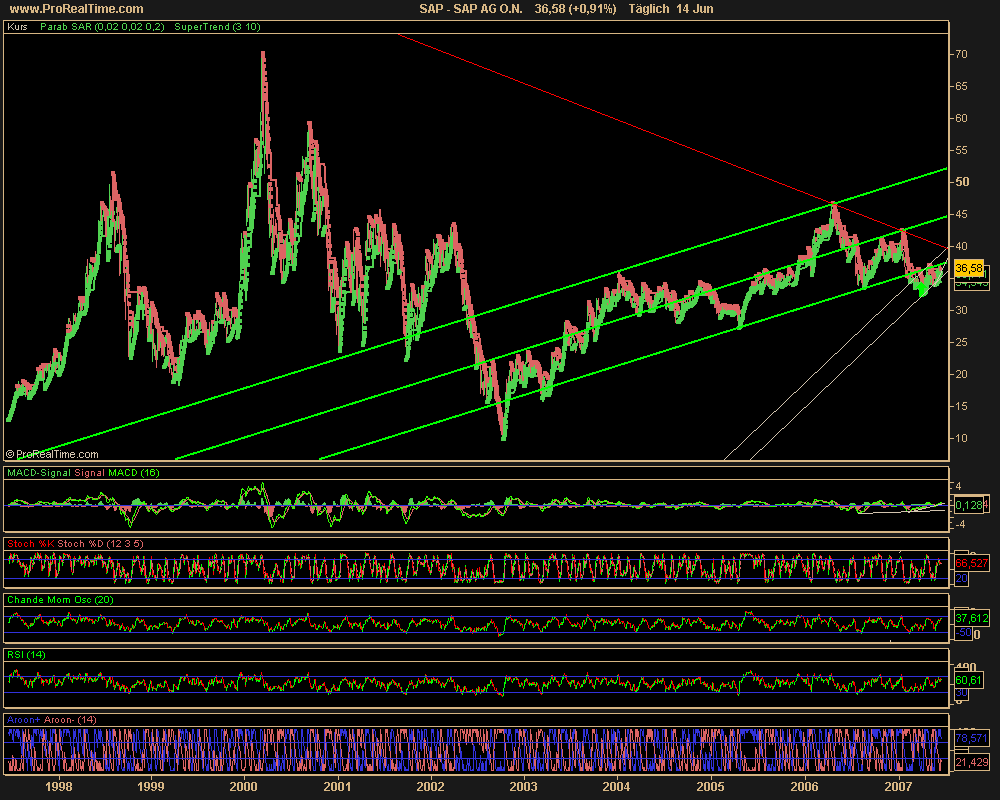Click the www.ProRealTime.com link at top
The height and width of the screenshot is (800, 1000).
click(70, 9)
